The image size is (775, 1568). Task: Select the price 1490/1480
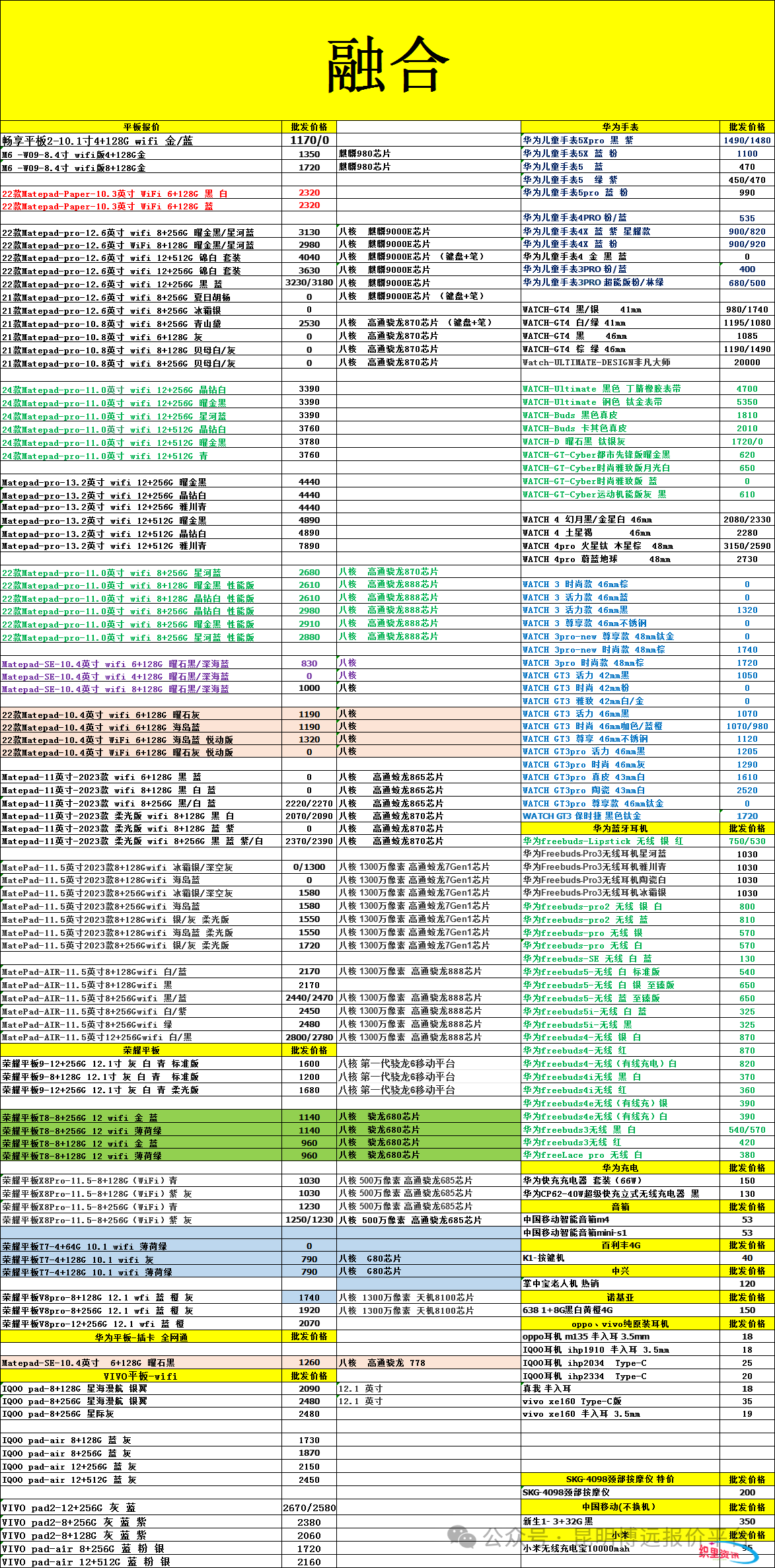click(747, 140)
